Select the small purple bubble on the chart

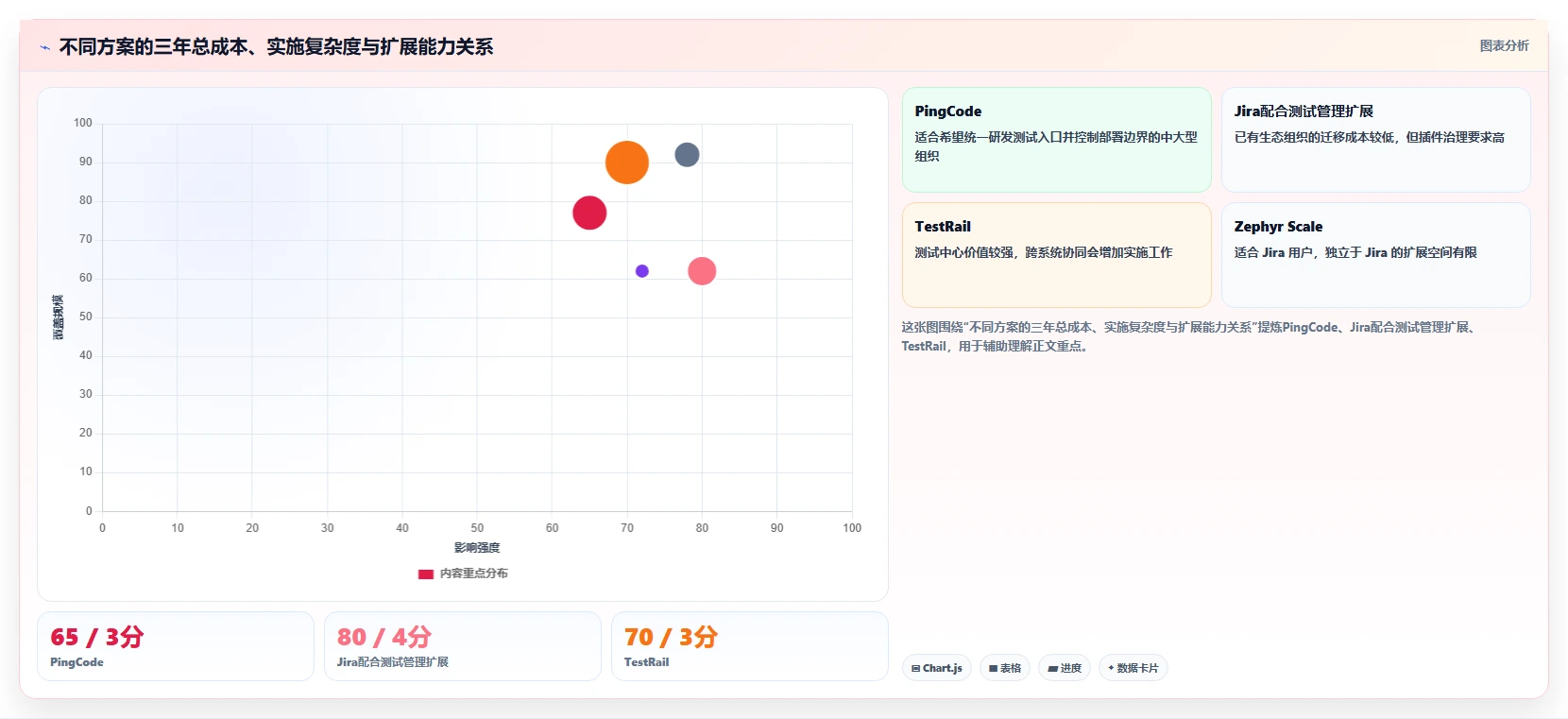coord(642,271)
